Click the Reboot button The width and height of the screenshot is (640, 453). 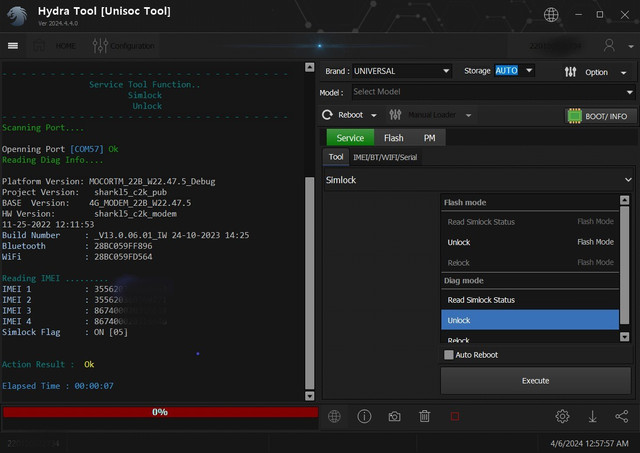[342, 115]
